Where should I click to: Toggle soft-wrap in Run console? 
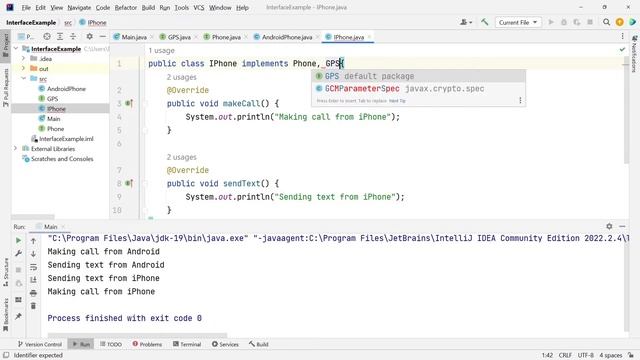point(33,267)
